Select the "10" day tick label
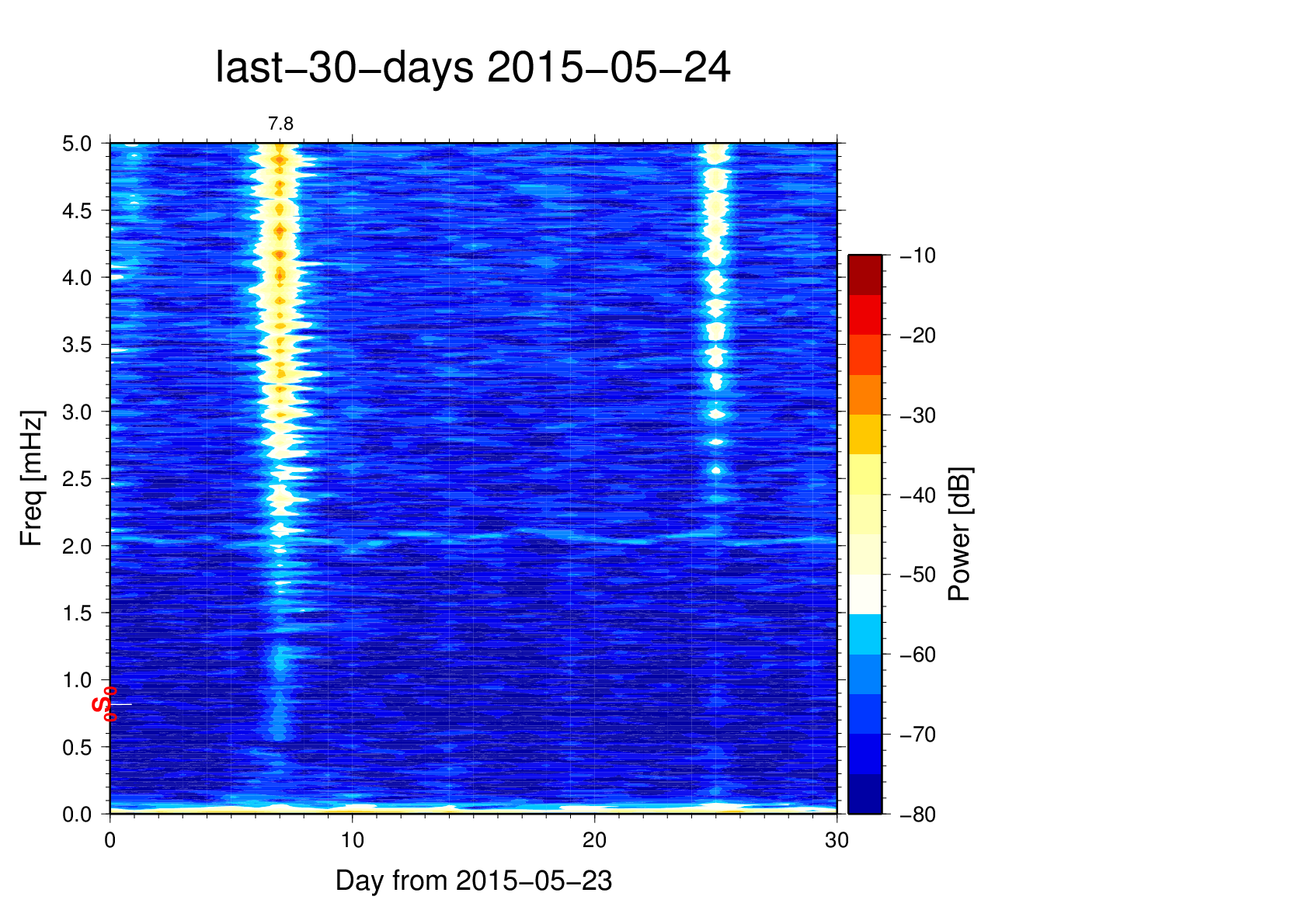Viewport: 1308px width, 924px height. 352,841
